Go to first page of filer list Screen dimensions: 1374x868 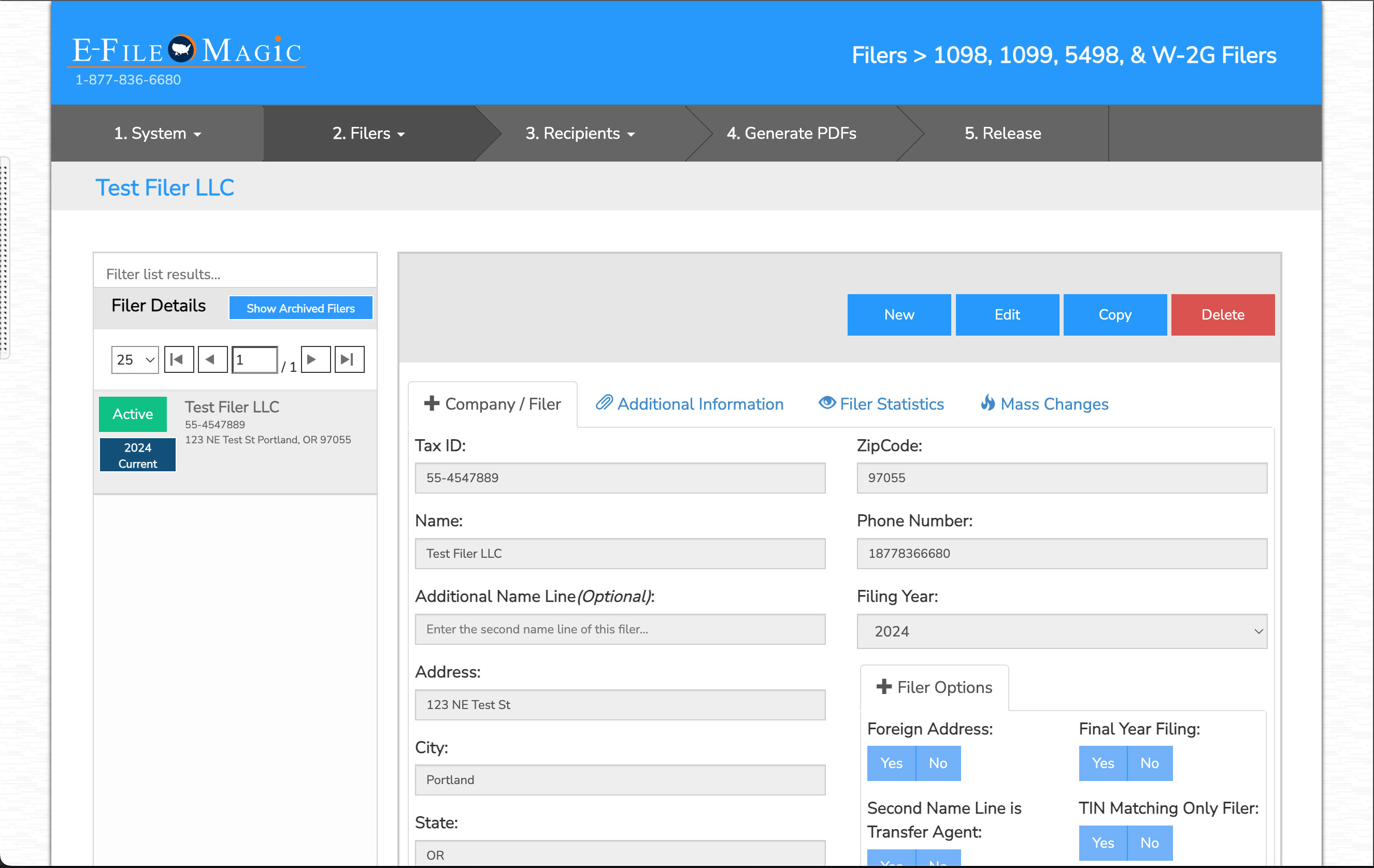pyautogui.click(x=179, y=359)
